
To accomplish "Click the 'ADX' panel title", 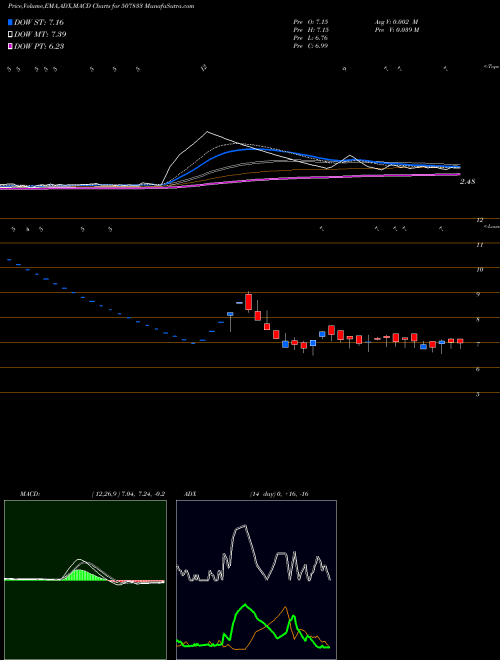I will coord(191,494).
